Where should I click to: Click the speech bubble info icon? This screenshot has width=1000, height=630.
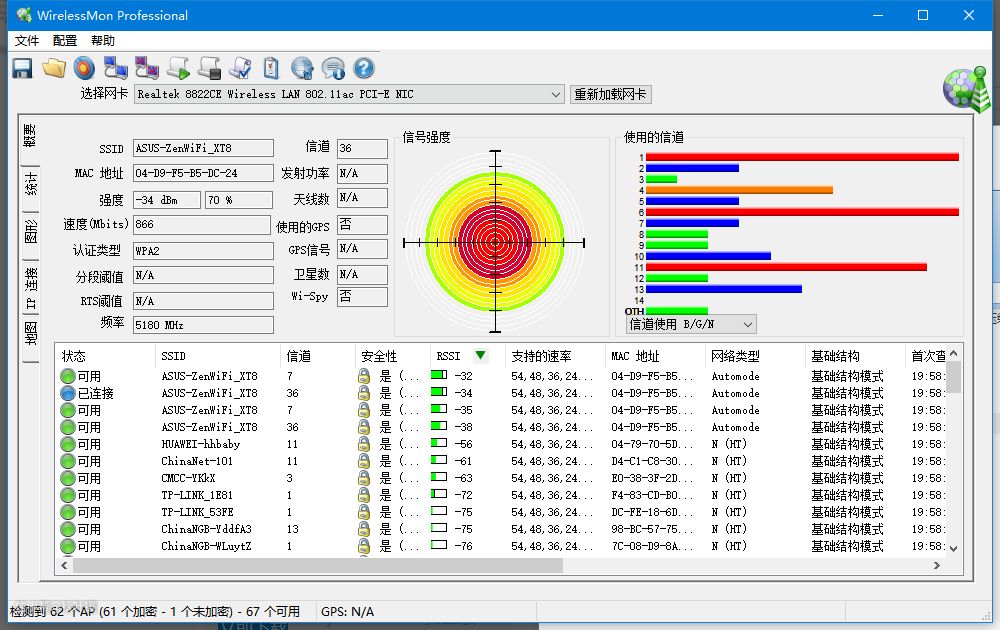(333, 68)
